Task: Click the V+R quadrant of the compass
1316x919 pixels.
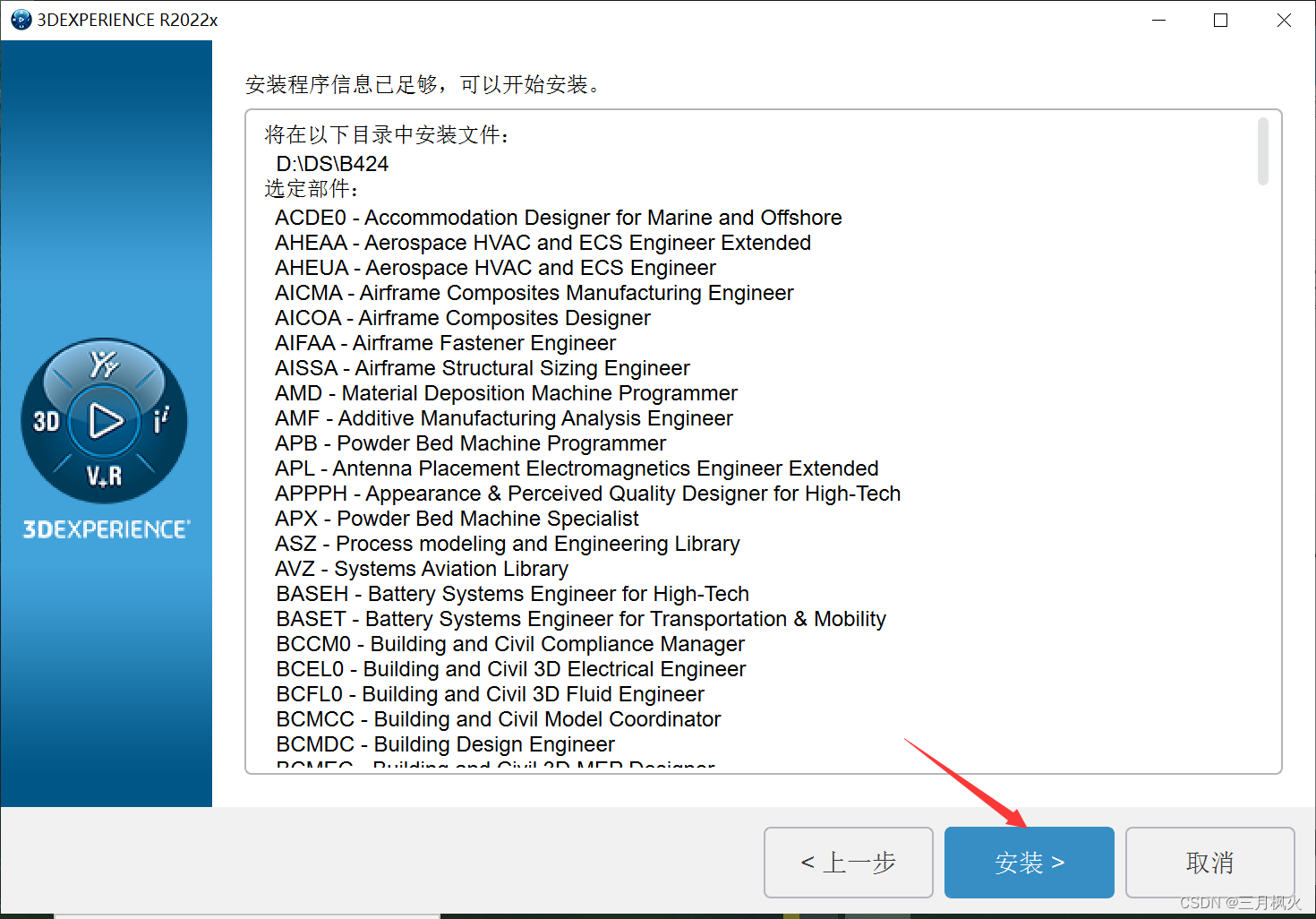Action: point(105,476)
